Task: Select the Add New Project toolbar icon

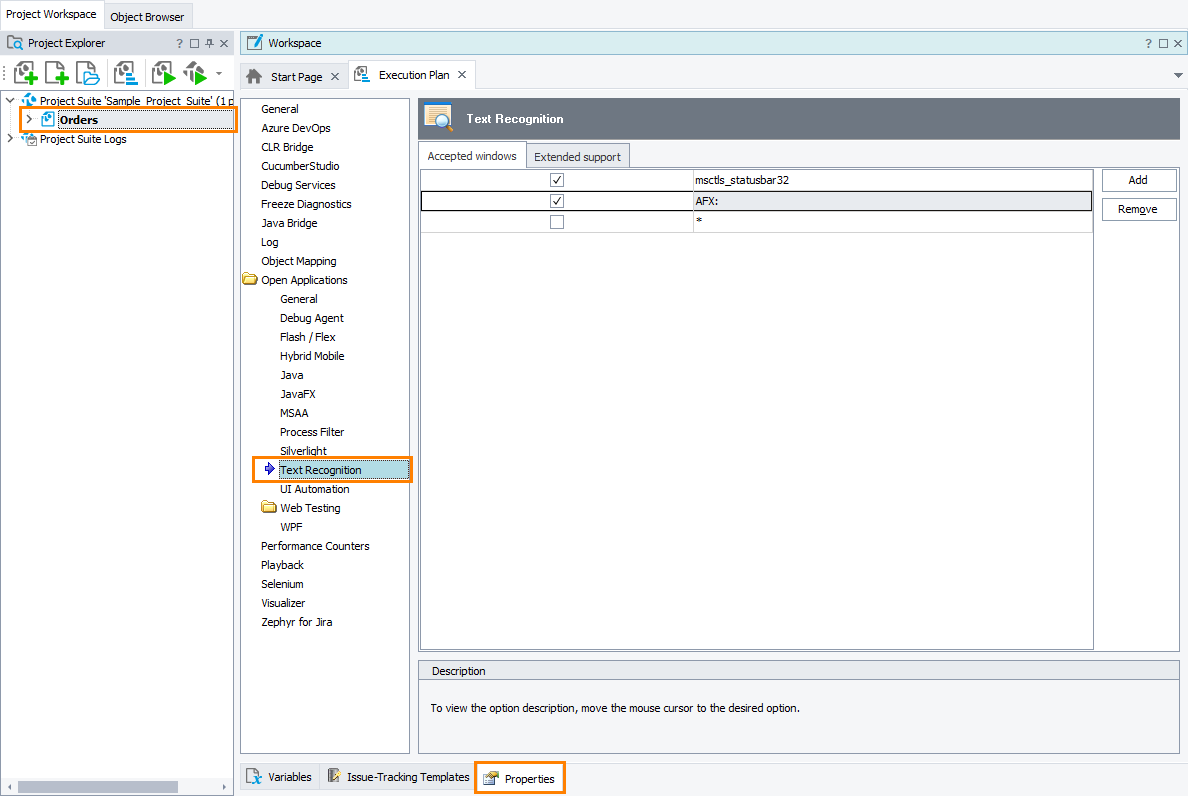Action: coord(25,72)
